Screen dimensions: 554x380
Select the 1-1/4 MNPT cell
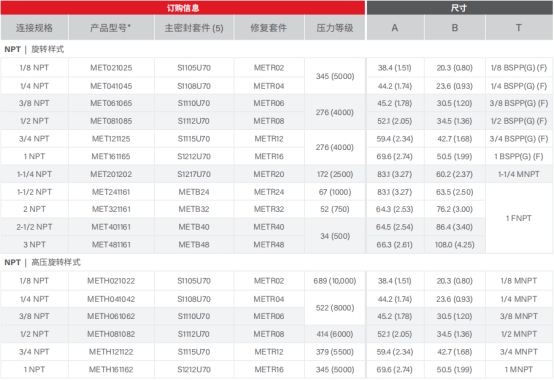tap(519, 174)
